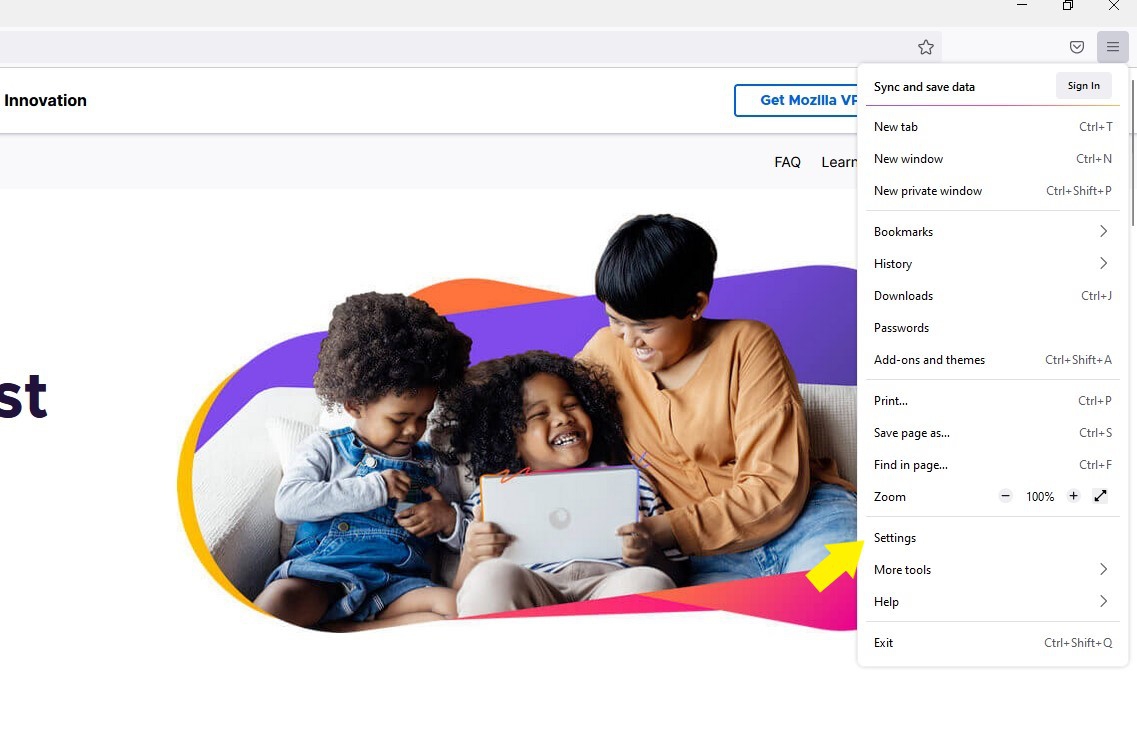Expand the Bookmarks submenu

tap(993, 232)
